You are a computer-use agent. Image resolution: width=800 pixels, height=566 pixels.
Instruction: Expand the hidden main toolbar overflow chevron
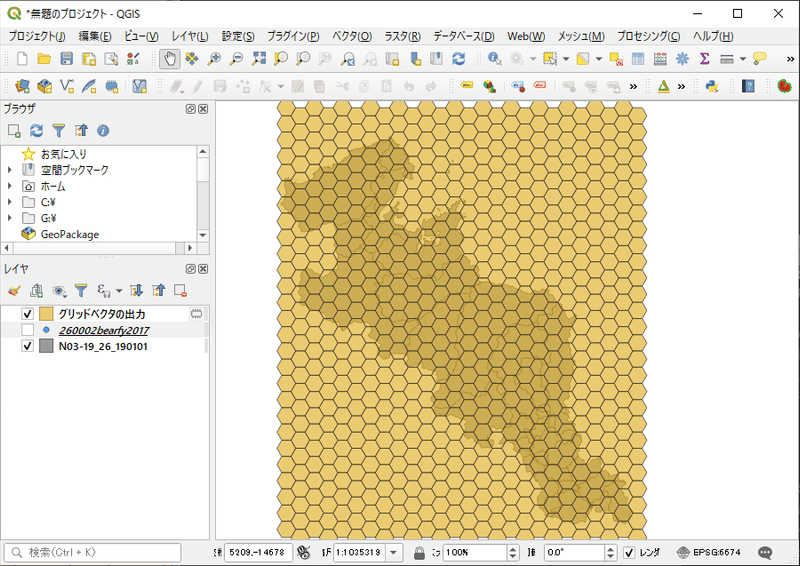(x=790, y=59)
